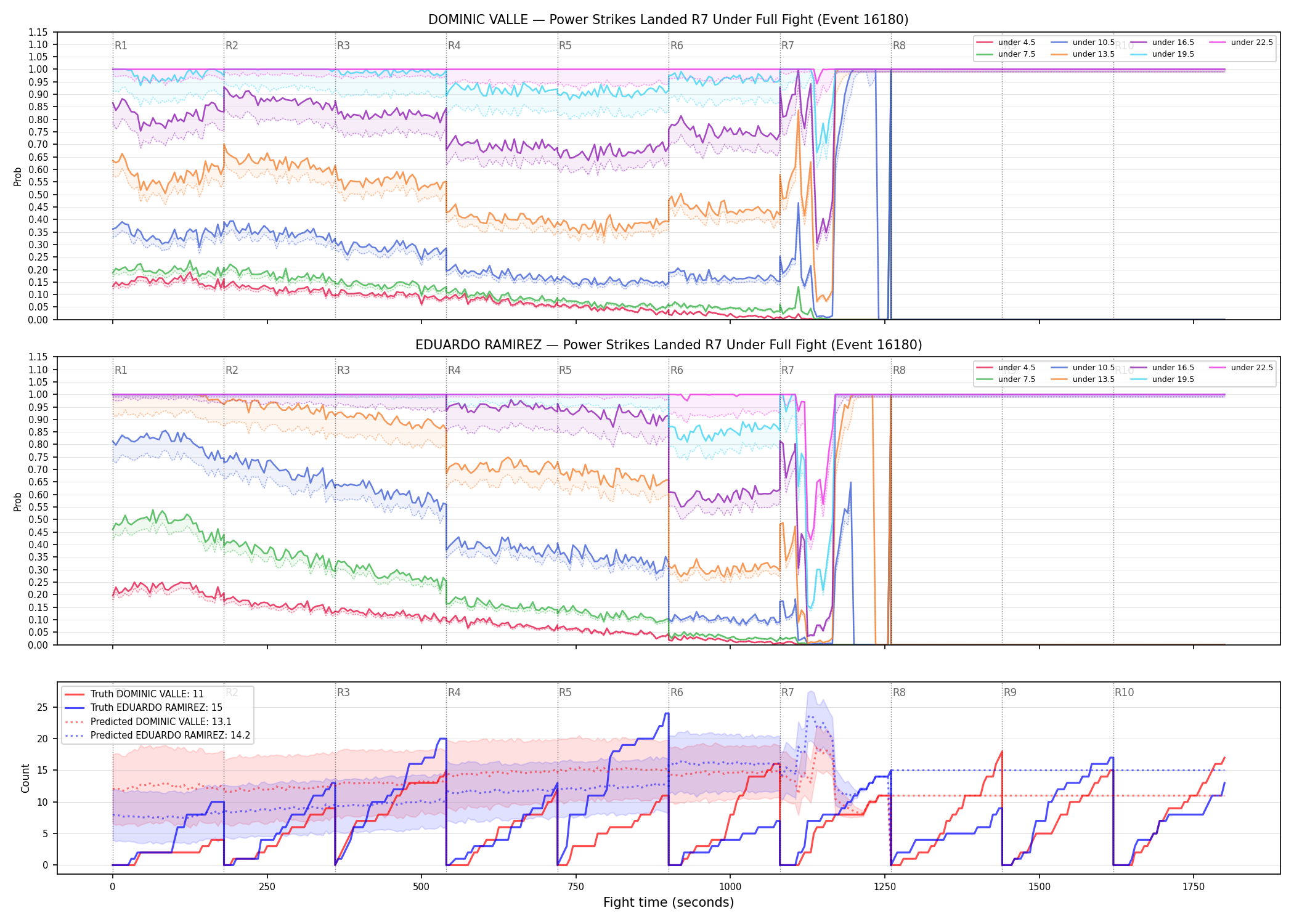The image size is (1294, 924).
Task: Click the 'Fight time (seconds)' axis label
Action: pos(669,902)
